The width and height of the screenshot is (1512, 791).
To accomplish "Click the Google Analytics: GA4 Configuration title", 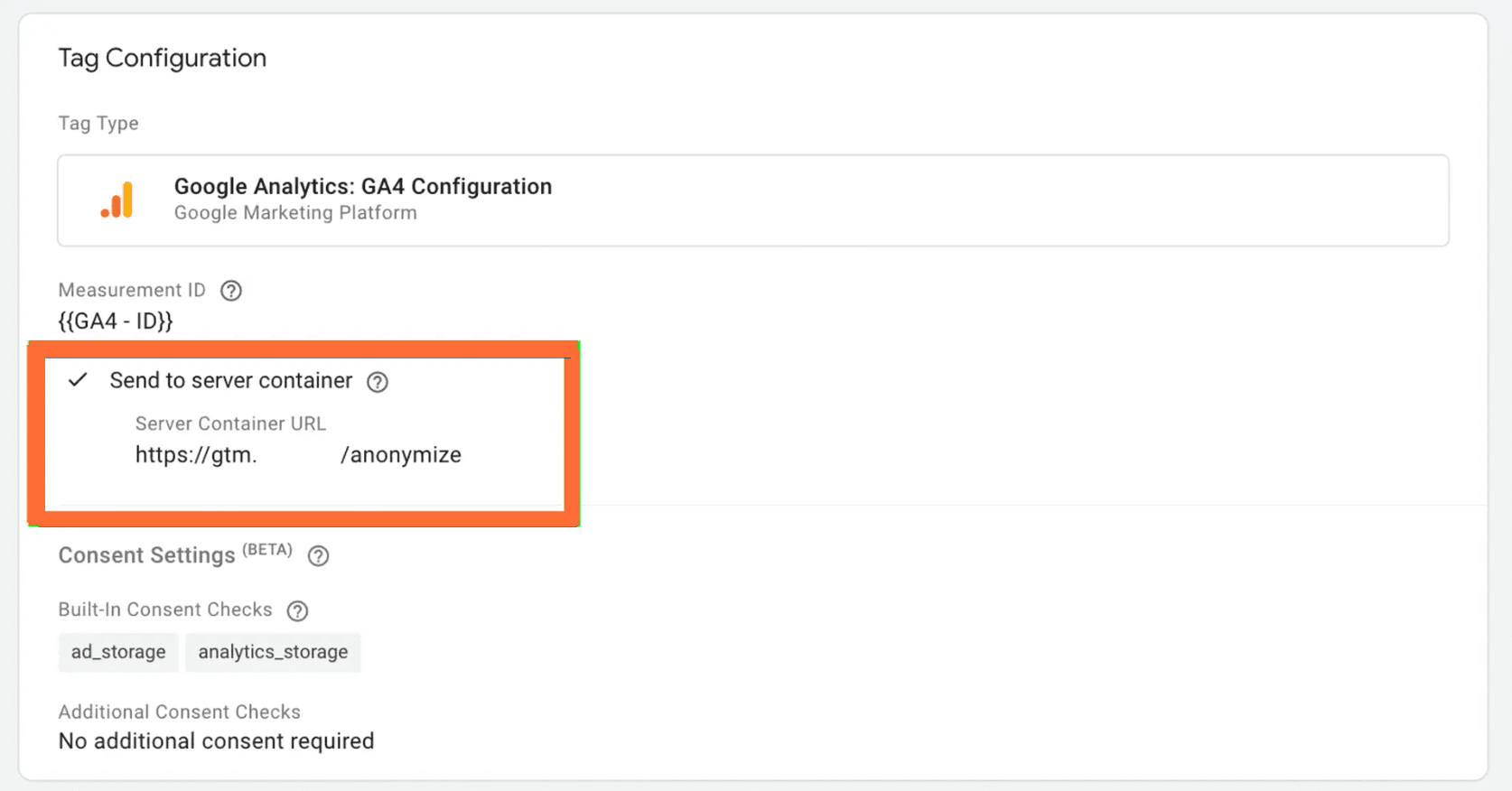I will 363,187.
